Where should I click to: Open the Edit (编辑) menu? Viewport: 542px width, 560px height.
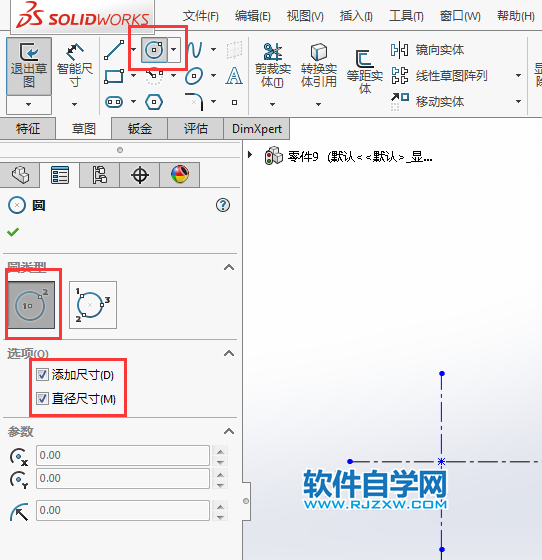pyautogui.click(x=253, y=16)
